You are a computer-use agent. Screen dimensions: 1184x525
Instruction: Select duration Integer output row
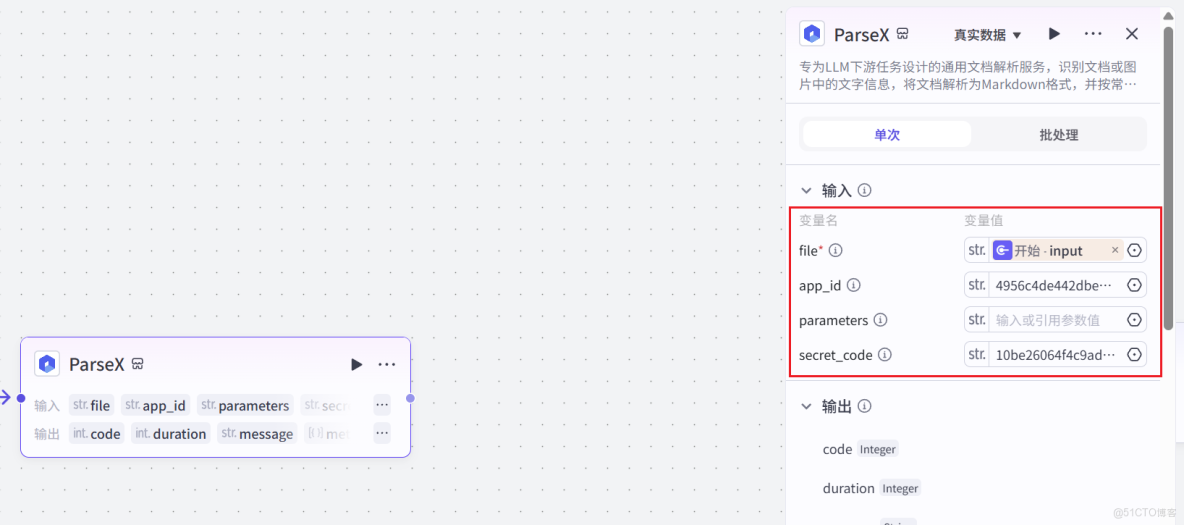point(871,489)
